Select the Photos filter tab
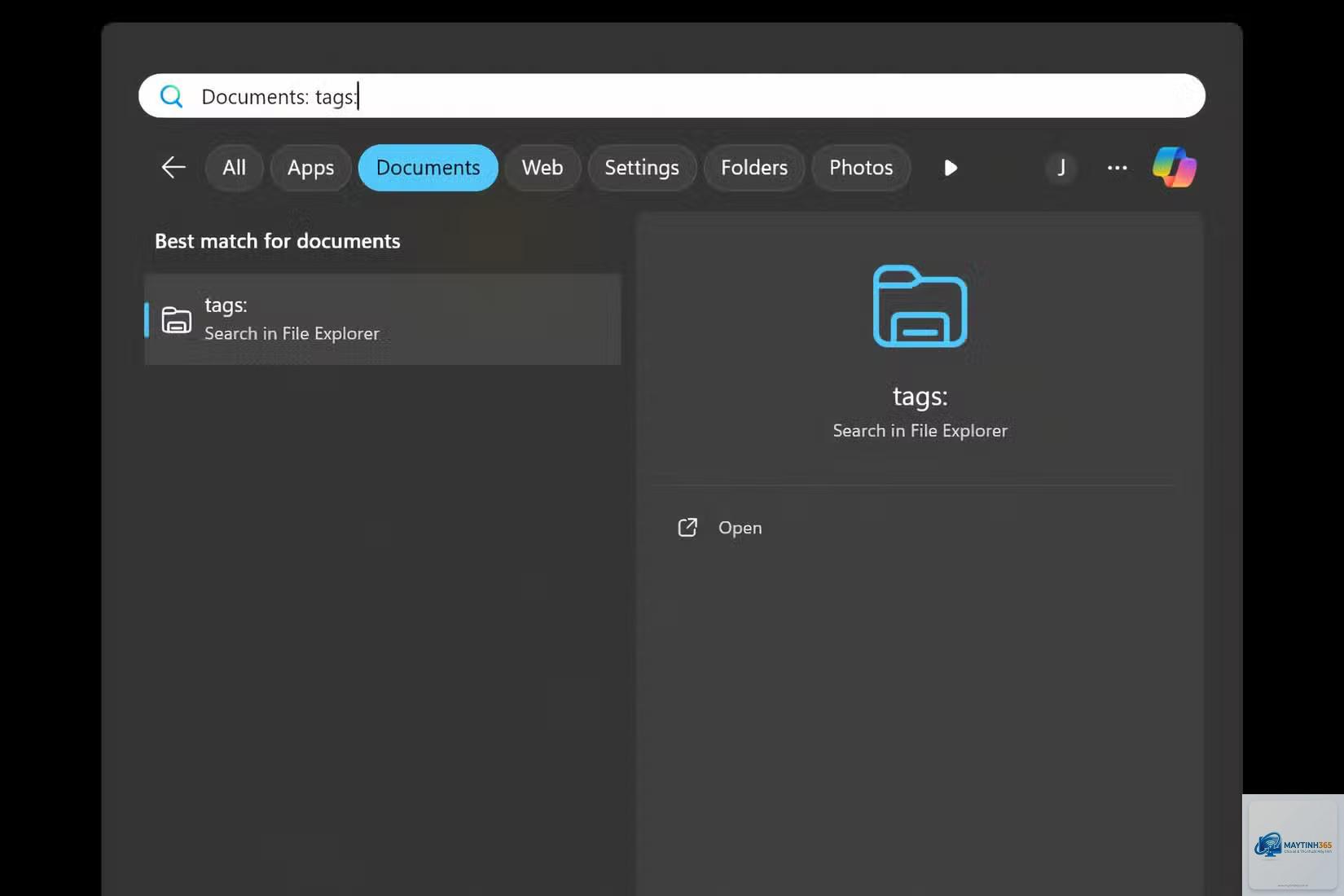Image resolution: width=1344 pixels, height=896 pixels. point(861,168)
